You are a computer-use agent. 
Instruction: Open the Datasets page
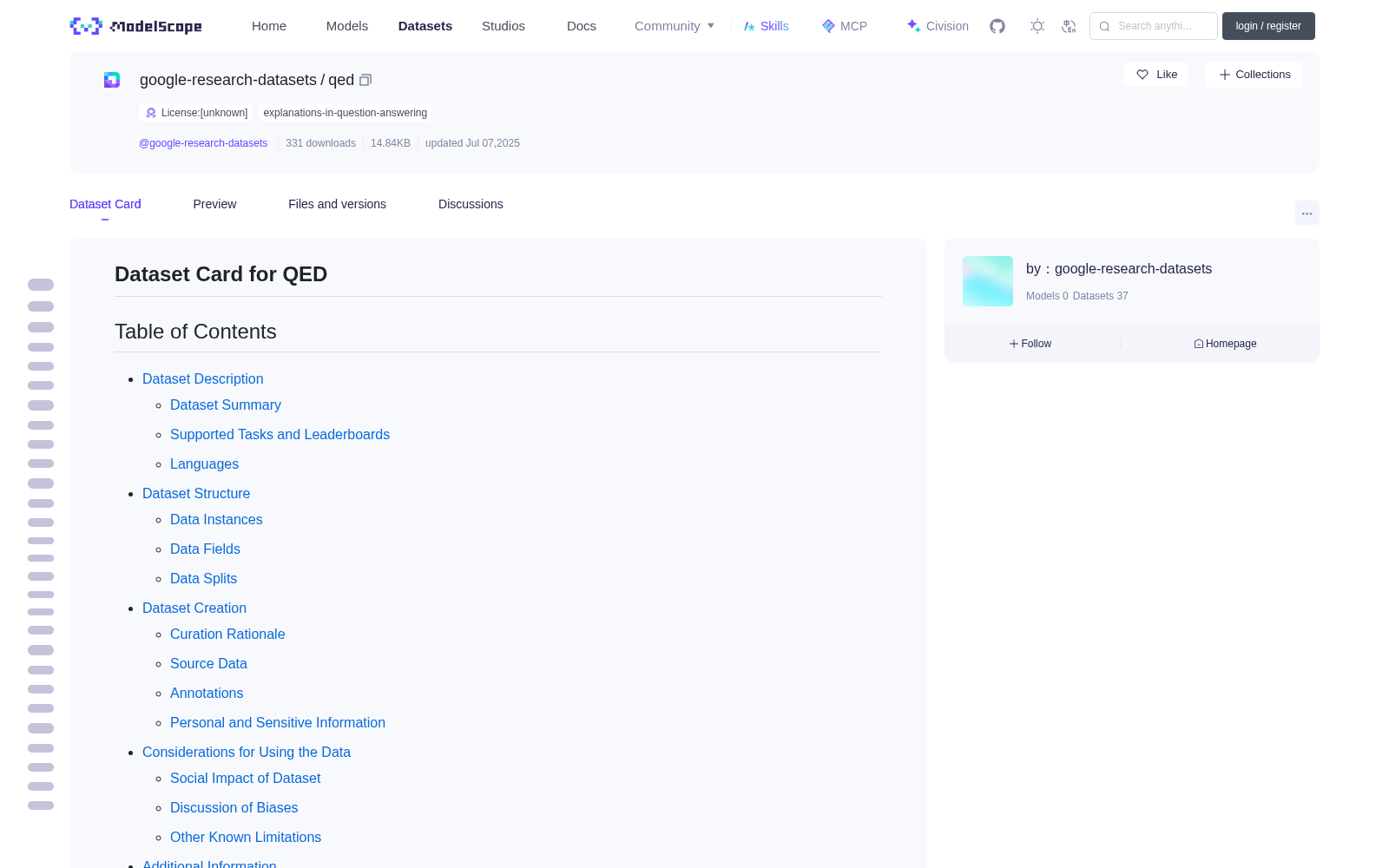coord(425,26)
